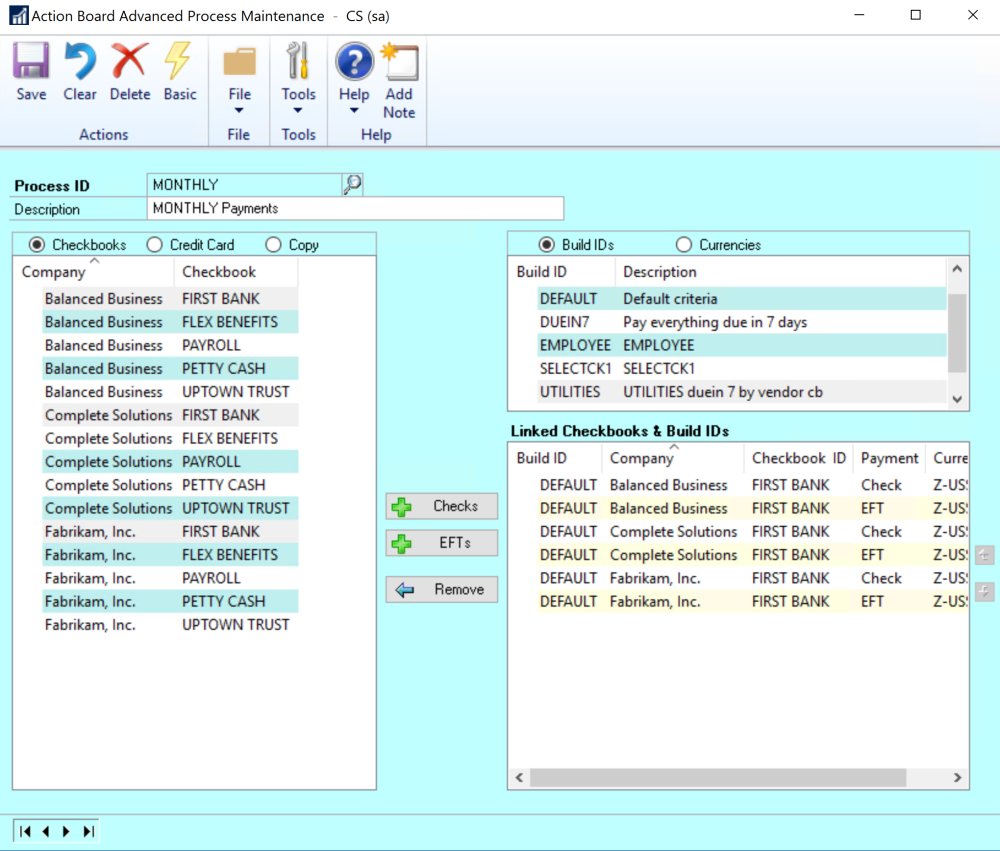Click the Remove button

pos(442,590)
